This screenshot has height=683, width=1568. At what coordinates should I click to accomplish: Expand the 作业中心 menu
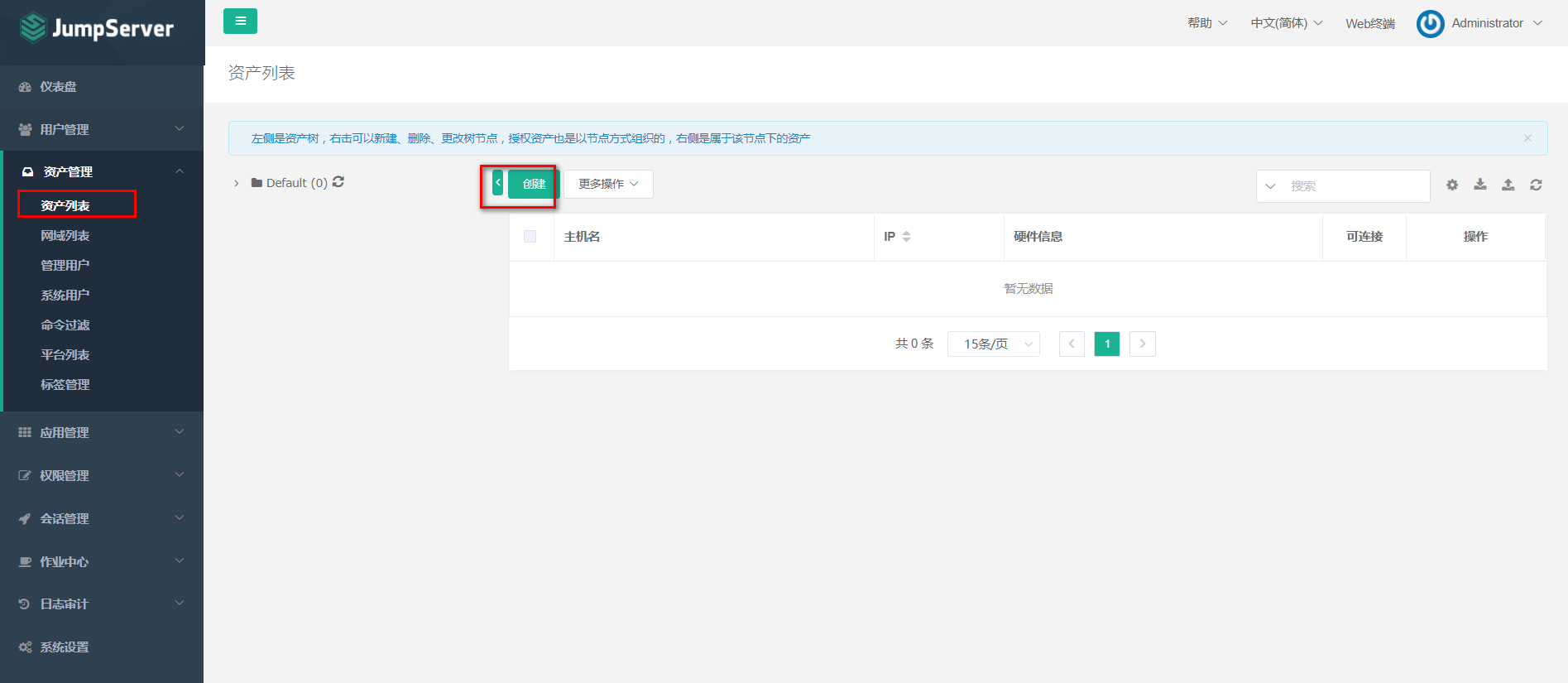[102, 561]
